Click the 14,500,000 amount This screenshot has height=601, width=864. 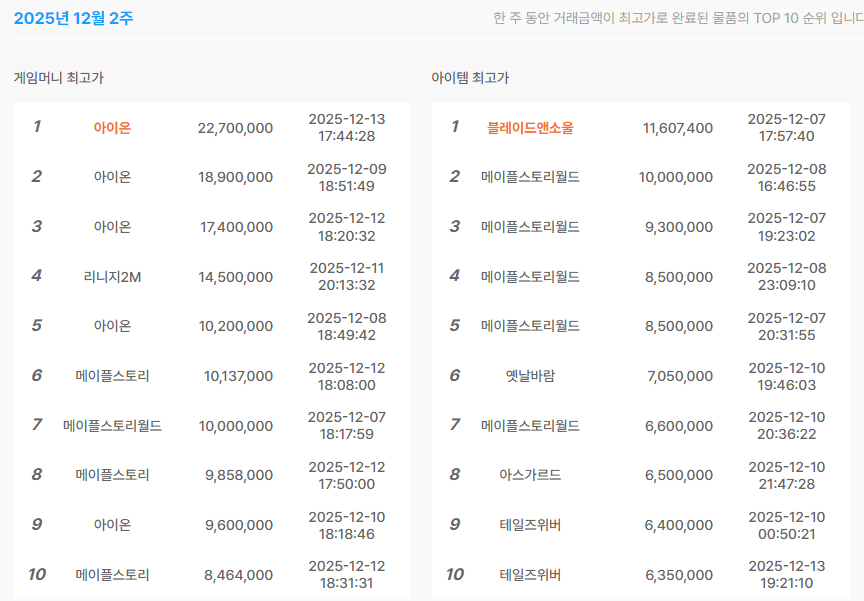236,277
